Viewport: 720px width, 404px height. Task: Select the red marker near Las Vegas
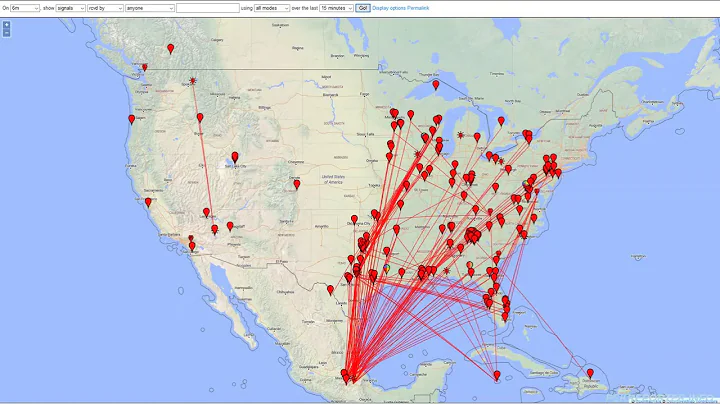click(x=207, y=213)
